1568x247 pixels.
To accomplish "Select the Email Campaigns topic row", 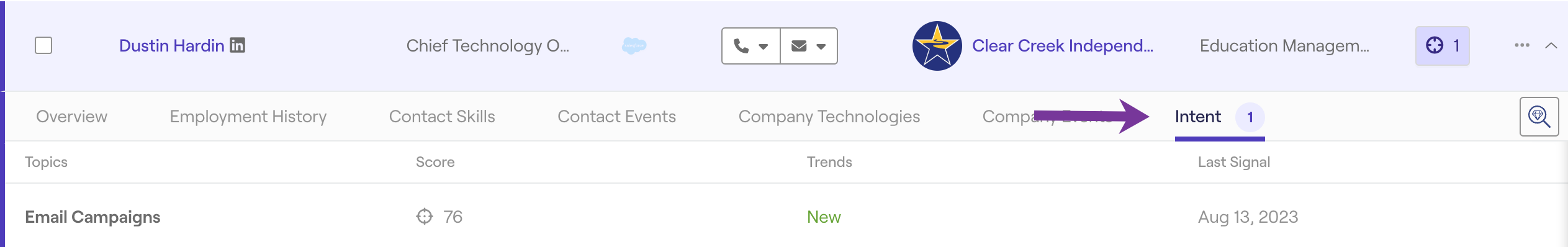I will coord(785,217).
